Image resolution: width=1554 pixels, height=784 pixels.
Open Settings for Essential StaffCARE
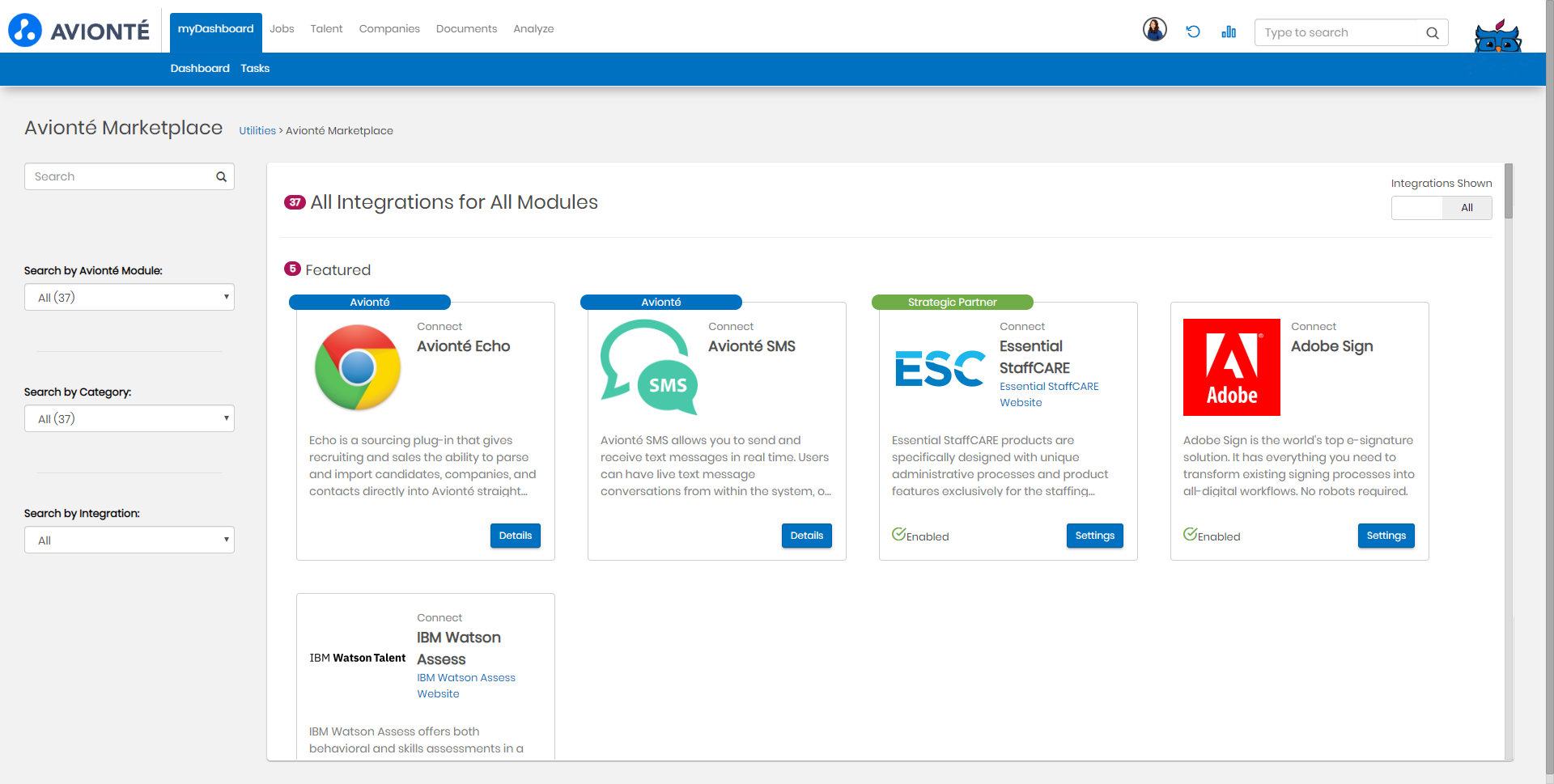[1095, 536]
